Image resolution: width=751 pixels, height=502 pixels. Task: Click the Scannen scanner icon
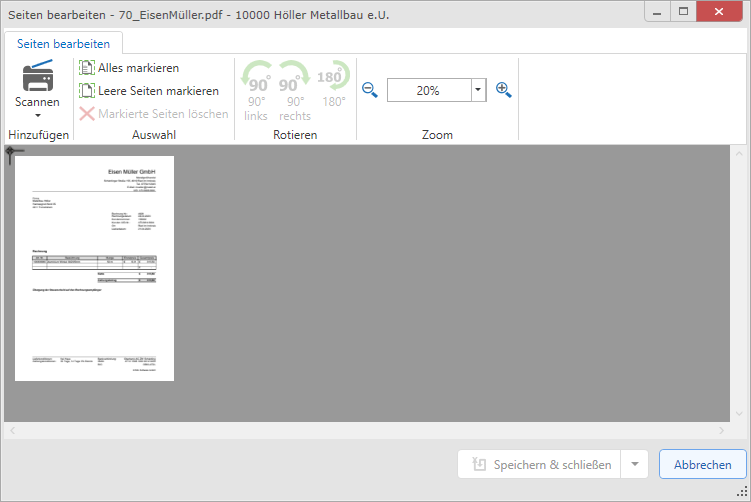(37, 76)
